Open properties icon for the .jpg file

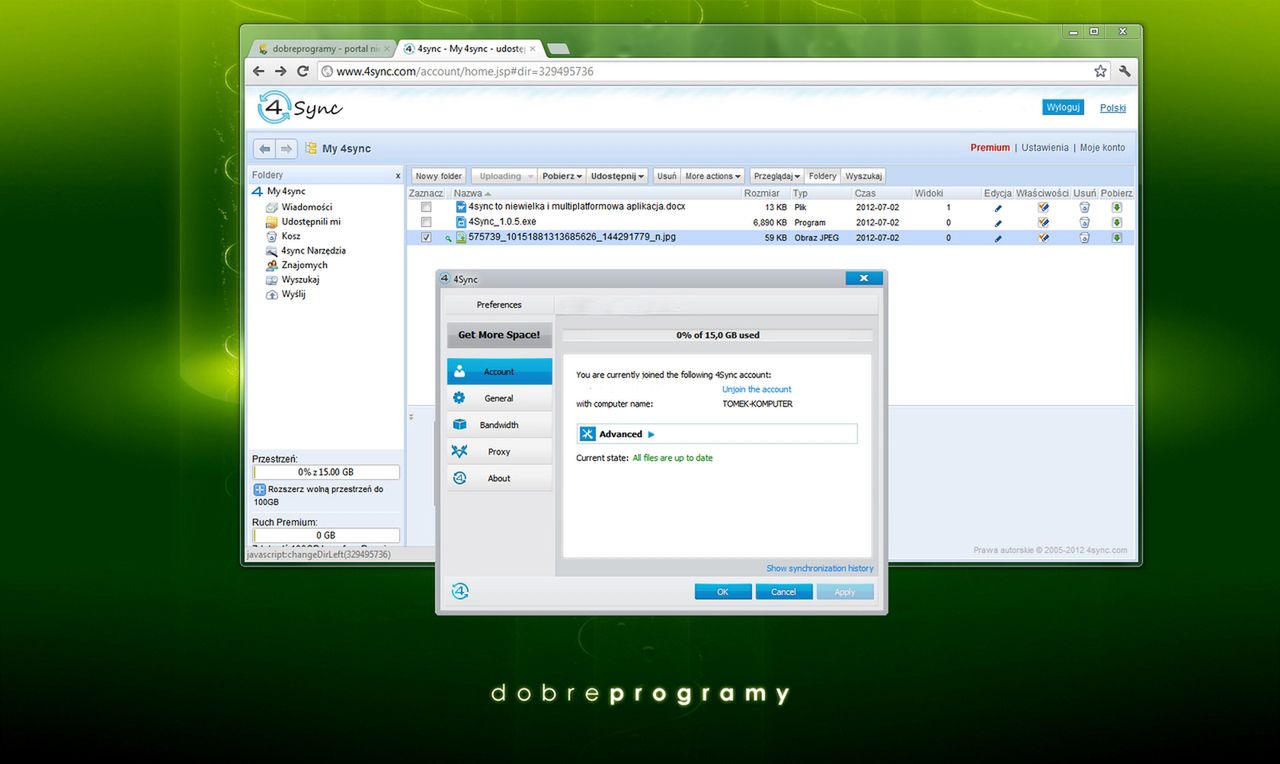tap(1043, 238)
